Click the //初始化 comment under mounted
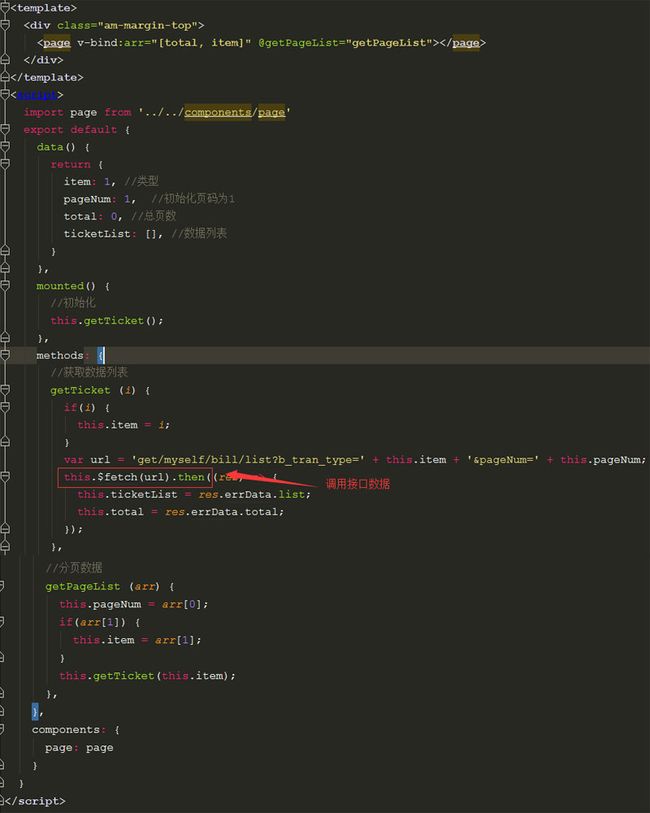650x813 pixels. (x=73, y=303)
